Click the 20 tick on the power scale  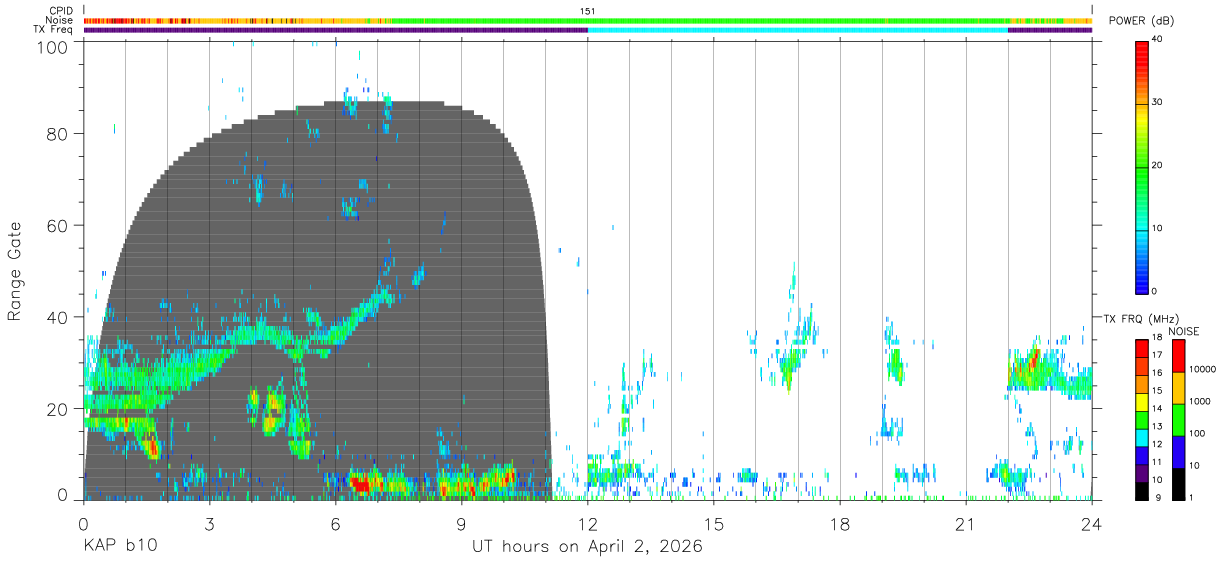[x=1158, y=165]
